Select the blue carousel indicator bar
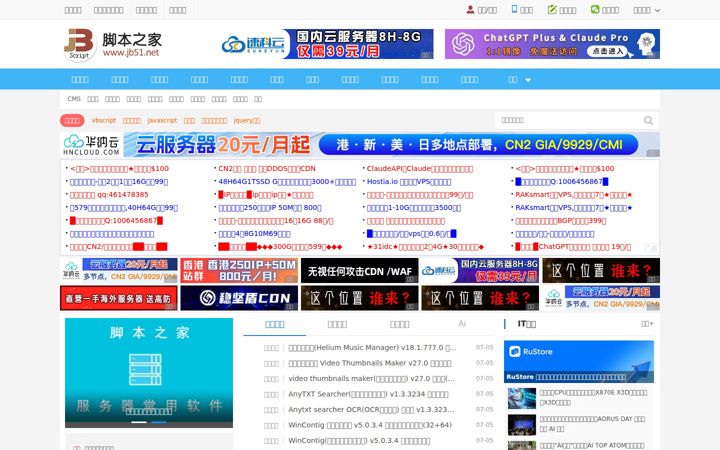The height and width of the screenshot is (450, 720). tap(159, 422)
